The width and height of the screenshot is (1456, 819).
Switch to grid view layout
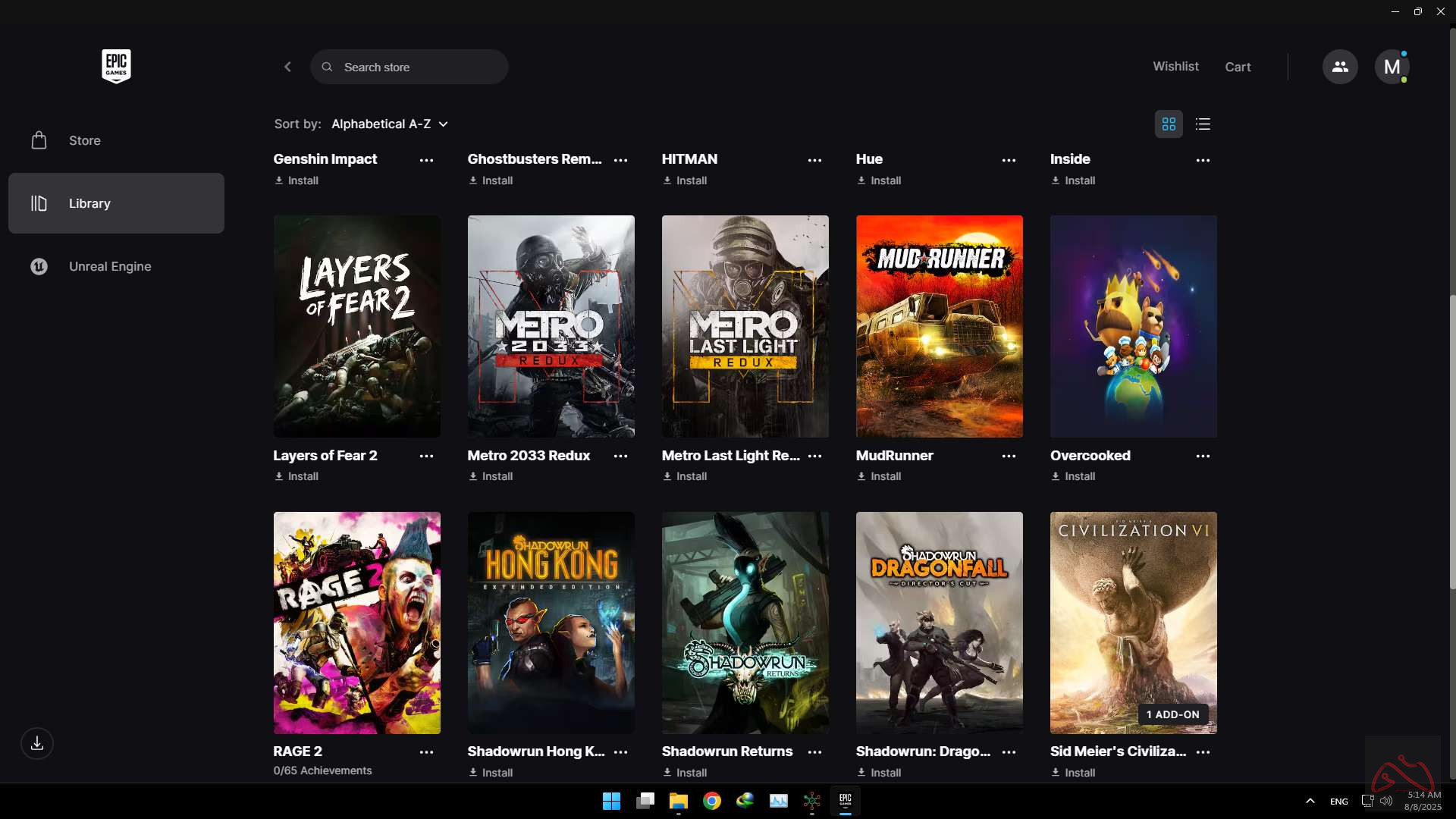tap(1169, 124)
